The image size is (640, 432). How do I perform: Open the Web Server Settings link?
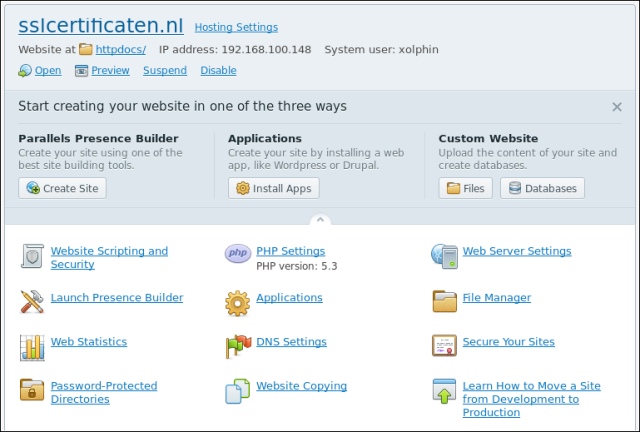tap(517, 251)
